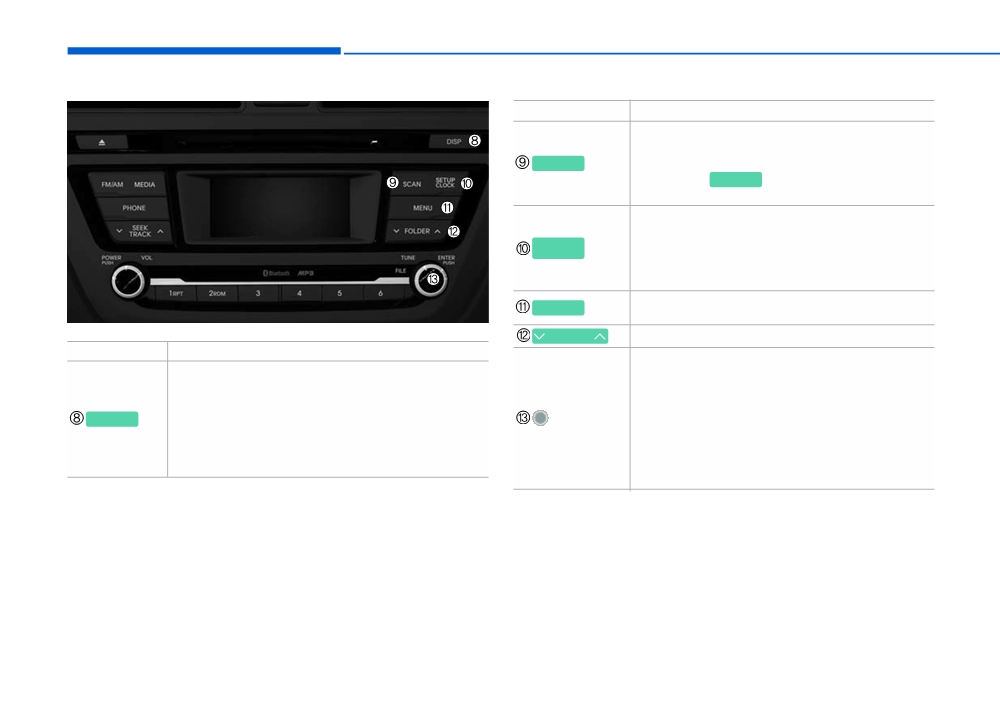Click the Bluetooth logo on the radio
The width and height of the screenshot is (1000, 704).
(x=276, y=273)
